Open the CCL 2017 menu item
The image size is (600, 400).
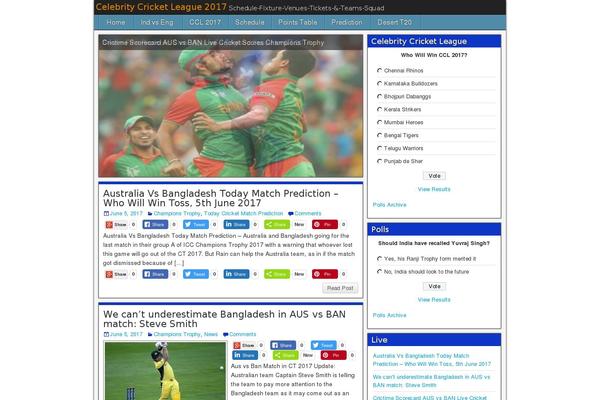[x=205, y=22]
